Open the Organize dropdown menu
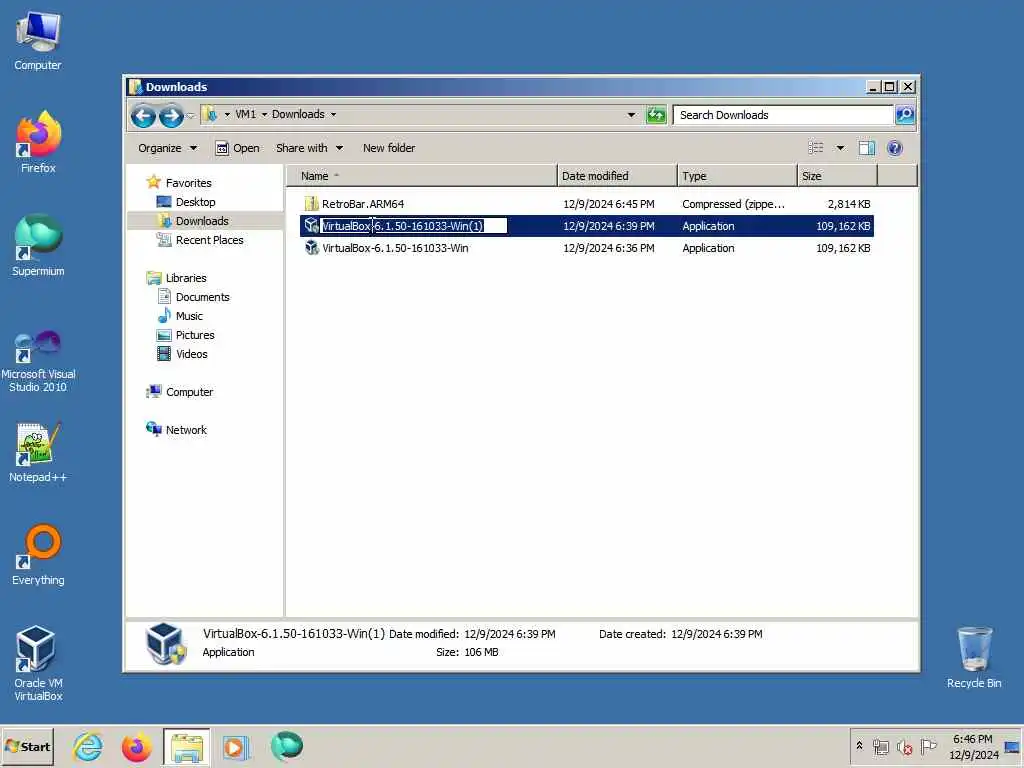The width and height of the screenshot is (1024, 768). [x=167, y=148]
